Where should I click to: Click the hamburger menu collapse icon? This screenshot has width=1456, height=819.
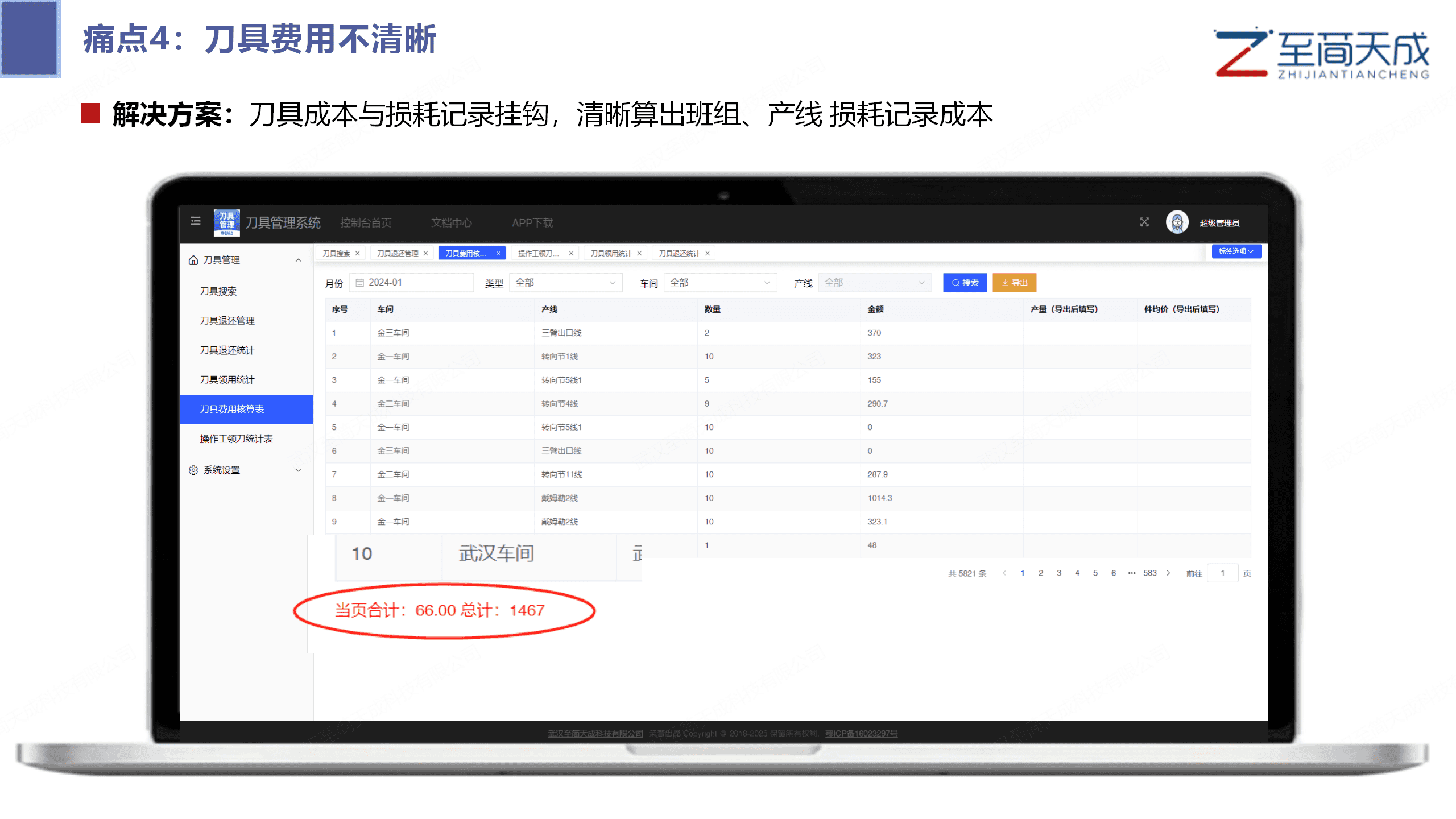point(196,221)
